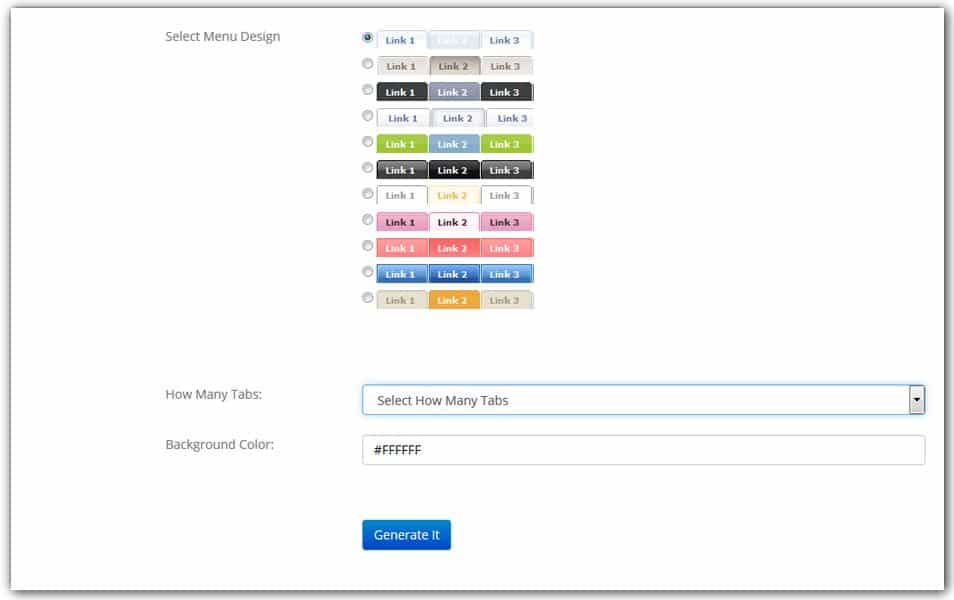Click Link 1 in the first menu preview
This screenshot has height=600, width=954.
[399, 39]
